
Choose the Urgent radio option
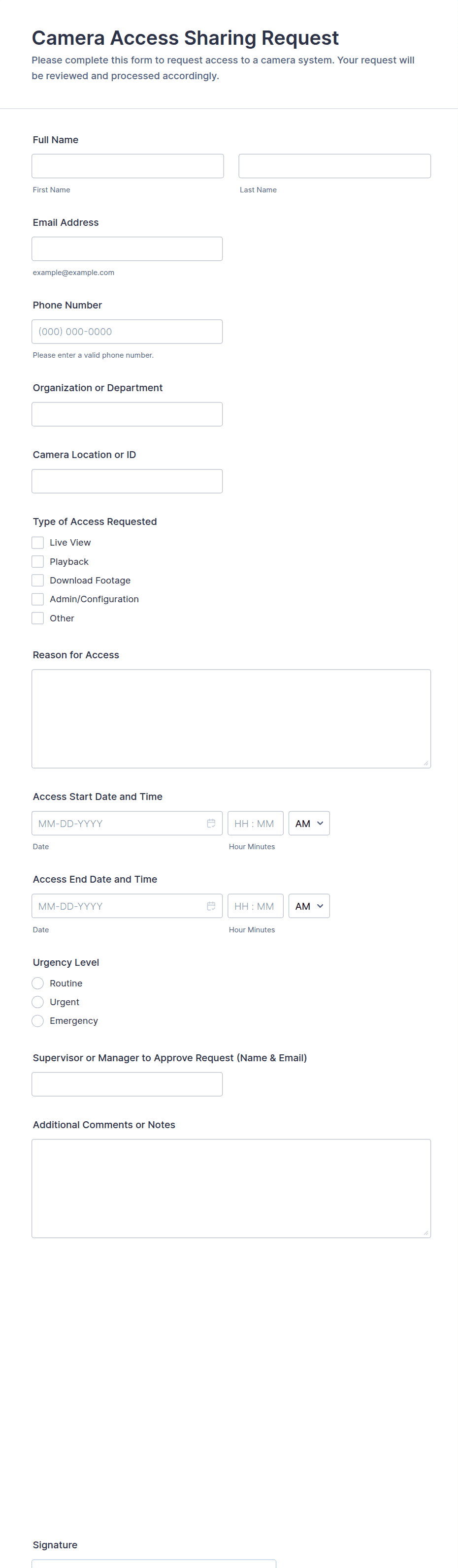coord(38,1003)
